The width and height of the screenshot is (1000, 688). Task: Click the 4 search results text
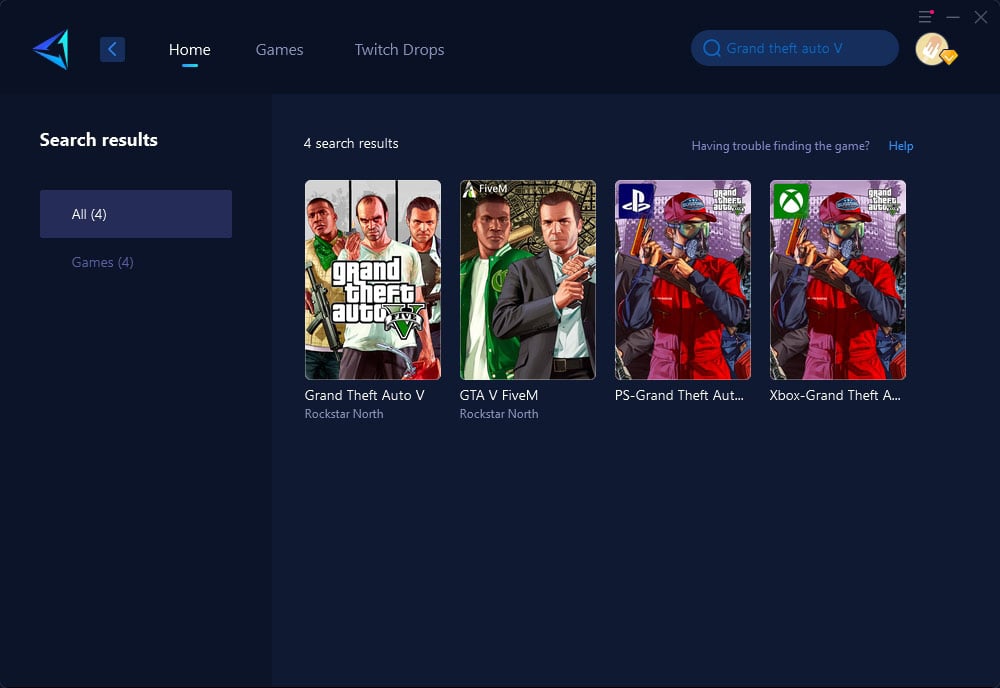click(351, 143)
